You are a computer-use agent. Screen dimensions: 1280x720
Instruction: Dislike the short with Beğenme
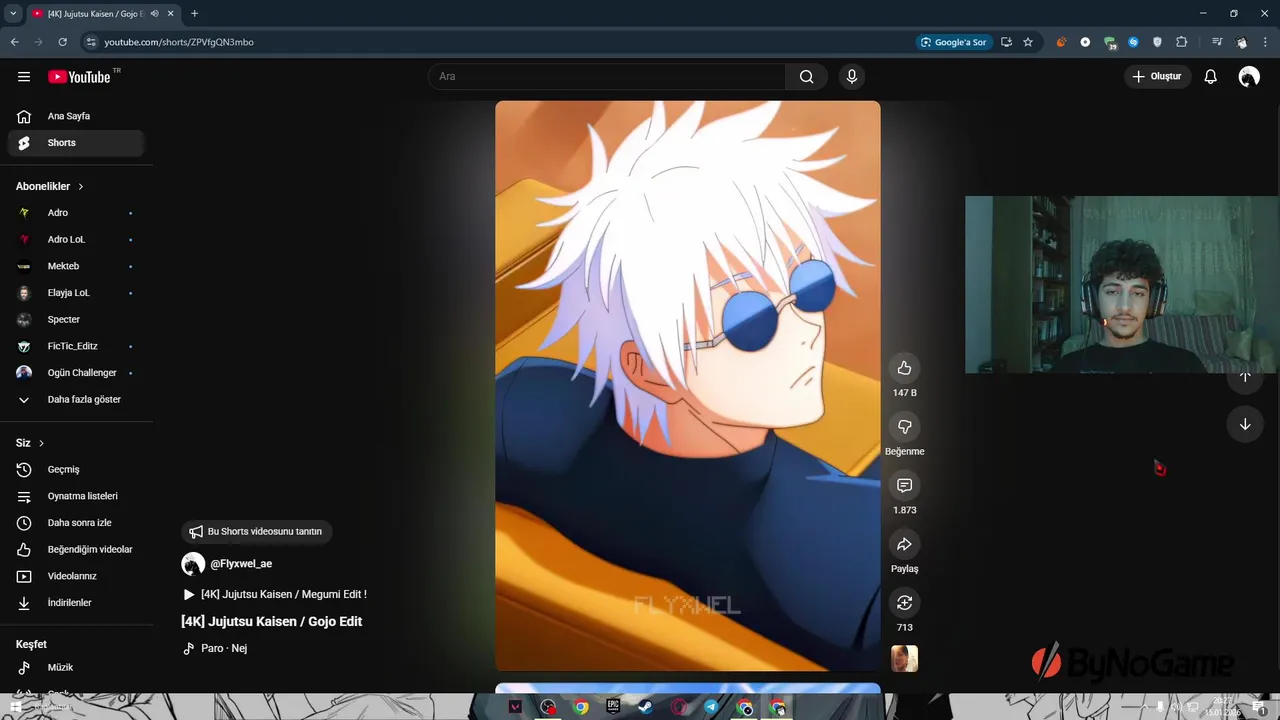click(x=904, y=427)
